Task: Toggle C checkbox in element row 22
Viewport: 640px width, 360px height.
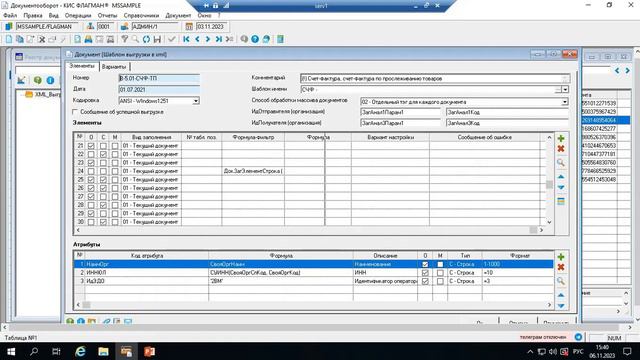Action: pyautogui.click(x=103, y=154)
